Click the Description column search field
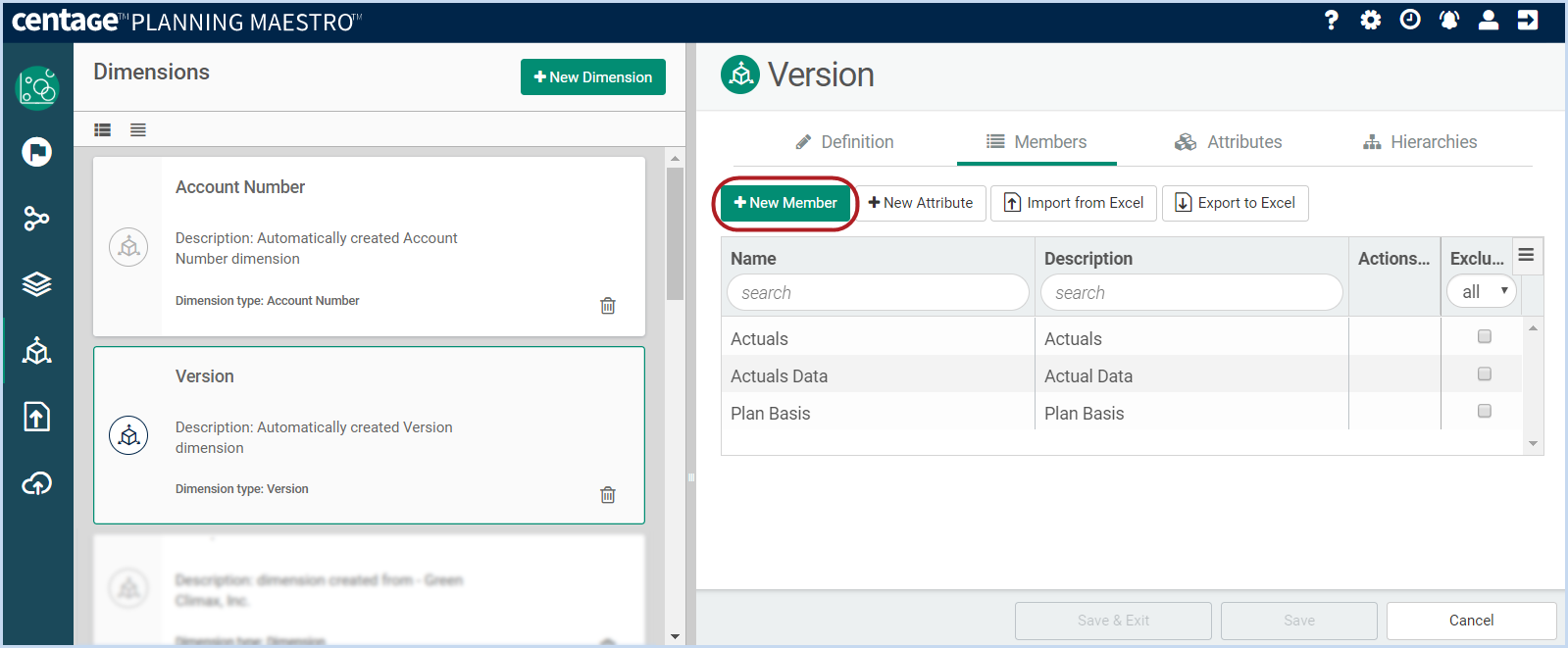Image resolution: width=1568 pixels, height=648 pixels. coord(1191,292)
